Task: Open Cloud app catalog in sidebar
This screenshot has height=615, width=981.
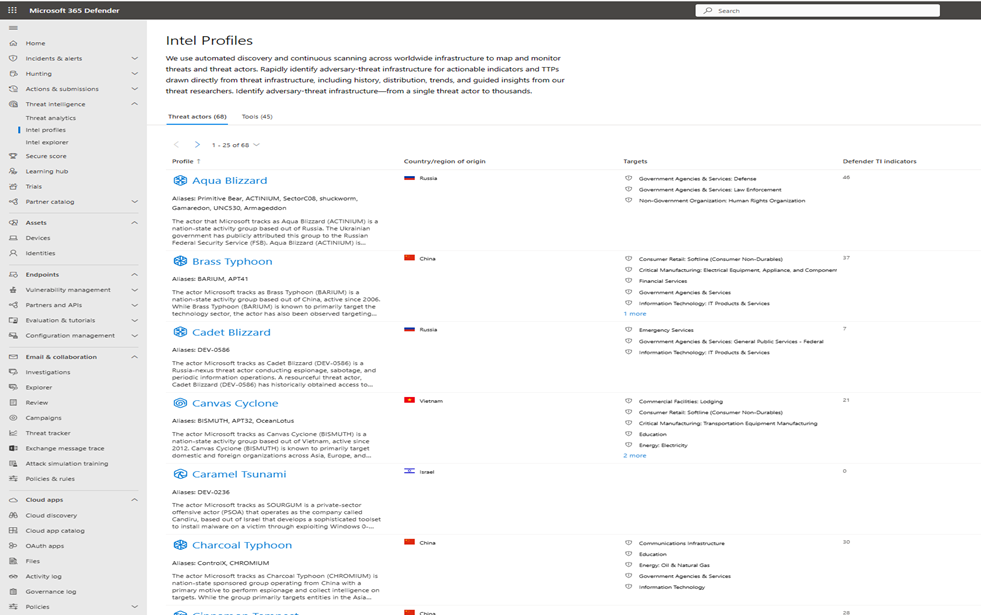Action: pyautogui.click(x=55, y=531)
